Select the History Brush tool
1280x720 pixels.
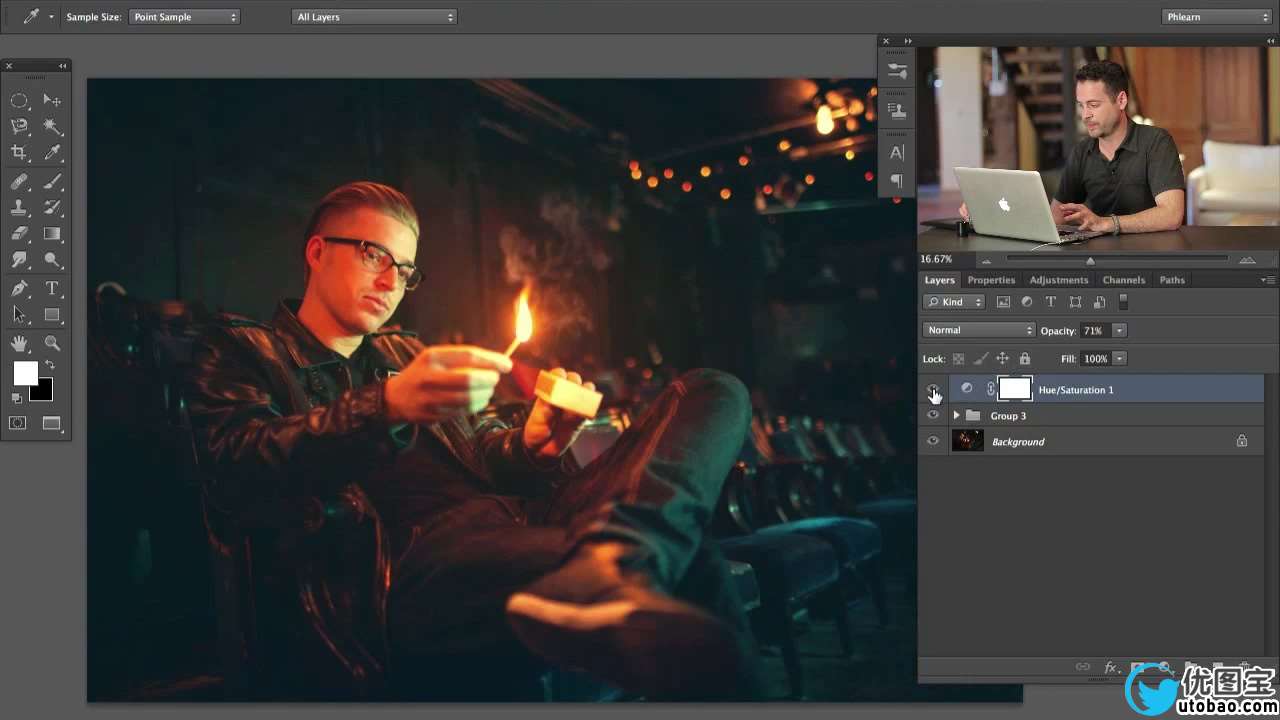[x=53, y=208]
